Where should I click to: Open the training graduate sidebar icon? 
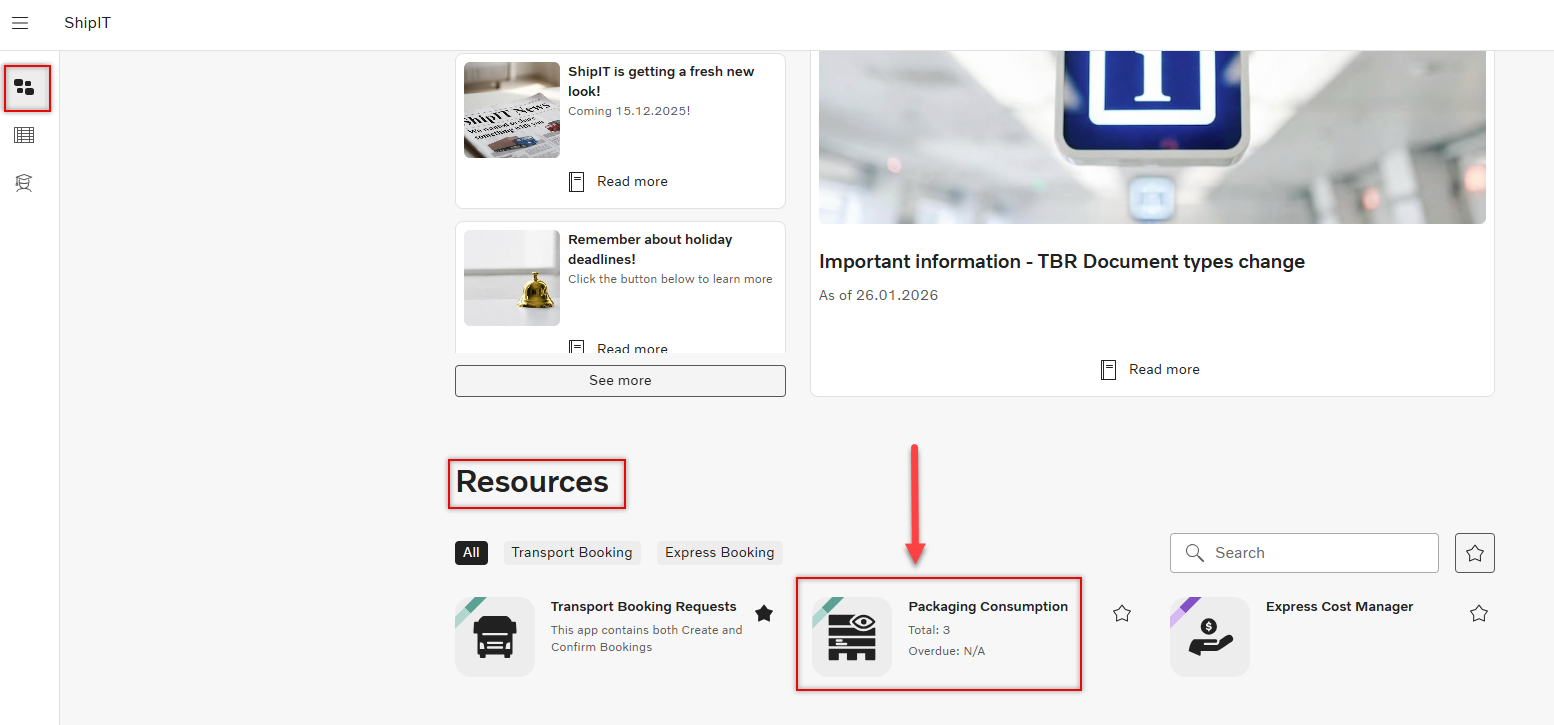pyautogui.click(x=24, y=183)
